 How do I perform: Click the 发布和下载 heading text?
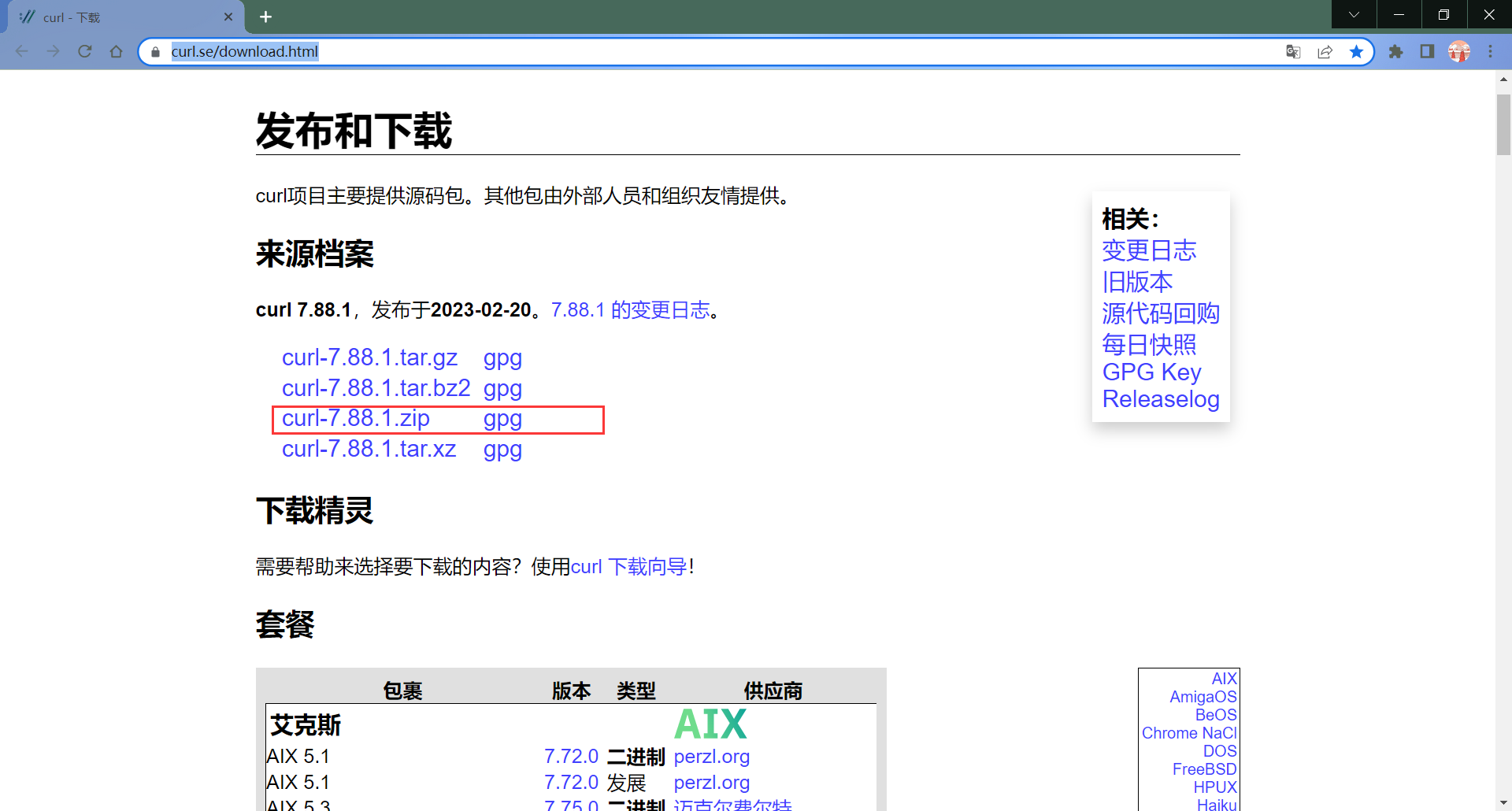[354, 131]
